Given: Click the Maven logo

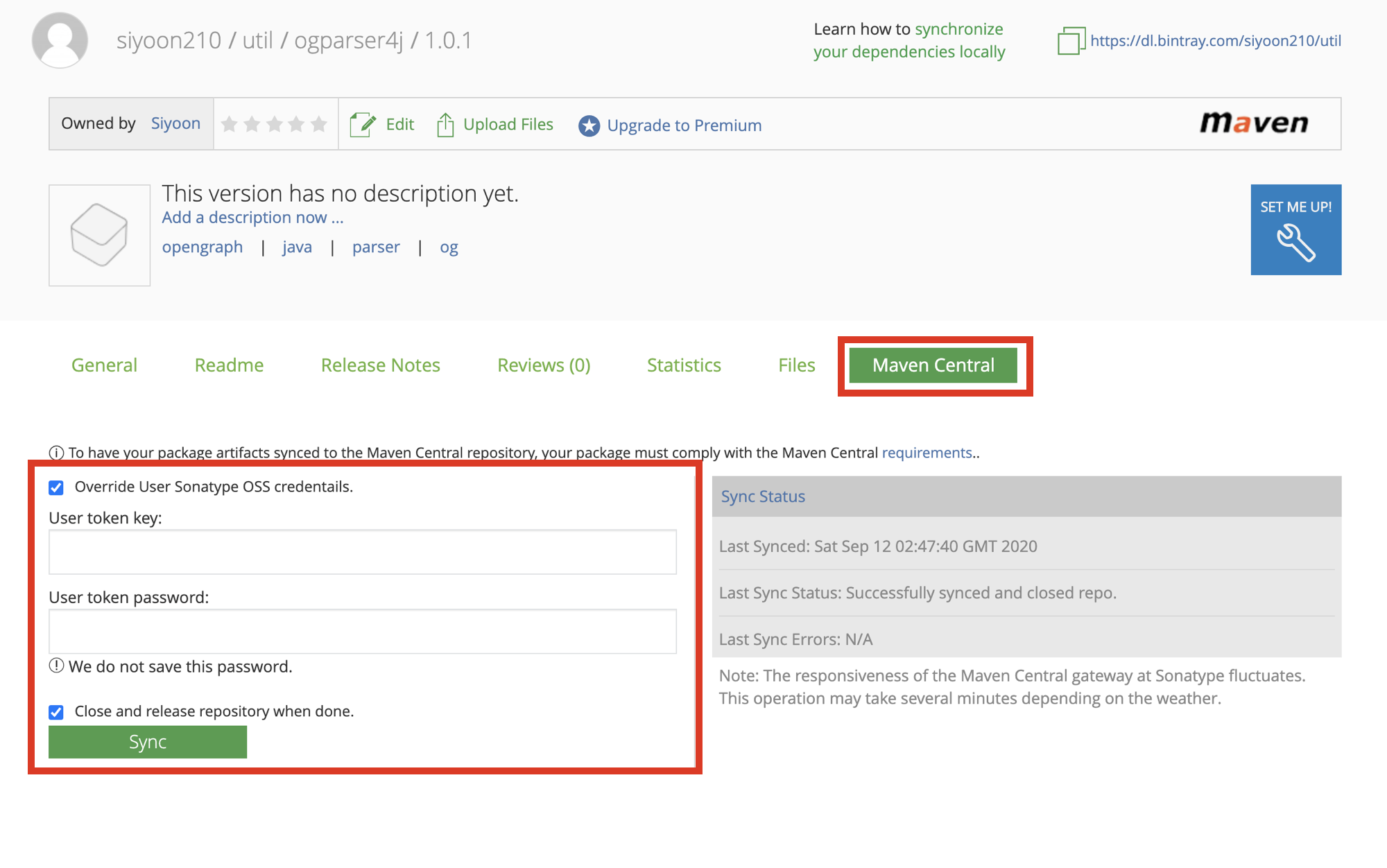Looking at the screenshot, I should (x=1254, y=123).
